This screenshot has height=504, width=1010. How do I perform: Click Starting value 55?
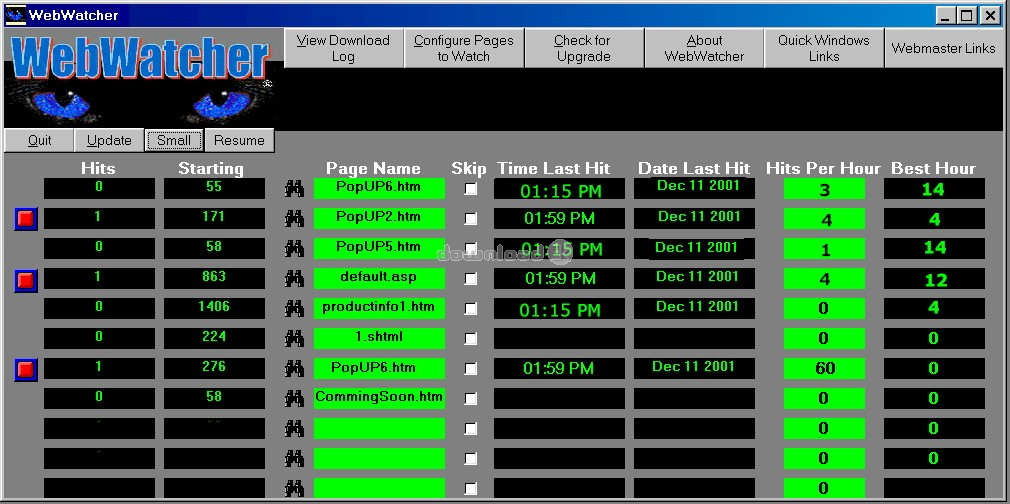click(x=214, y=188)
